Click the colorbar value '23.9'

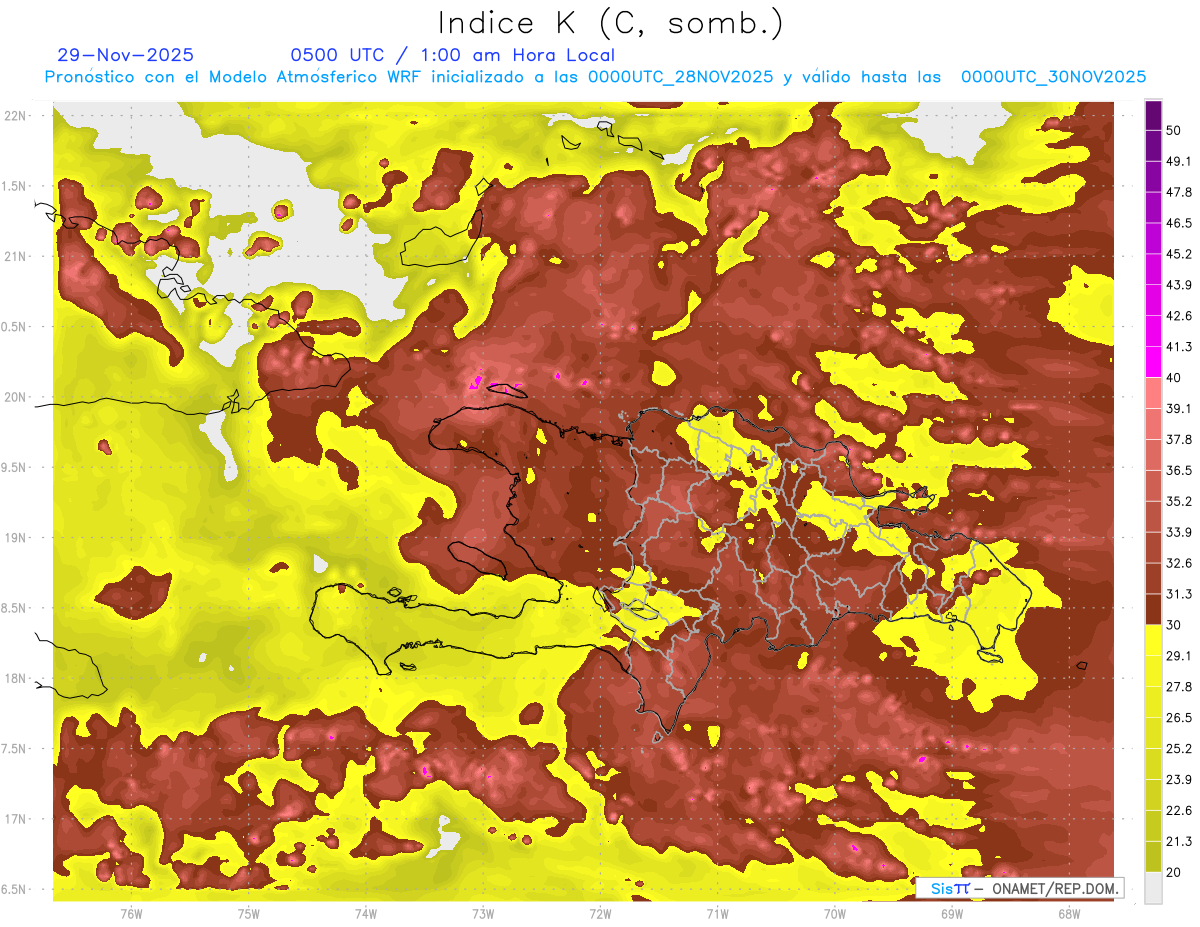pos(1179,779)
